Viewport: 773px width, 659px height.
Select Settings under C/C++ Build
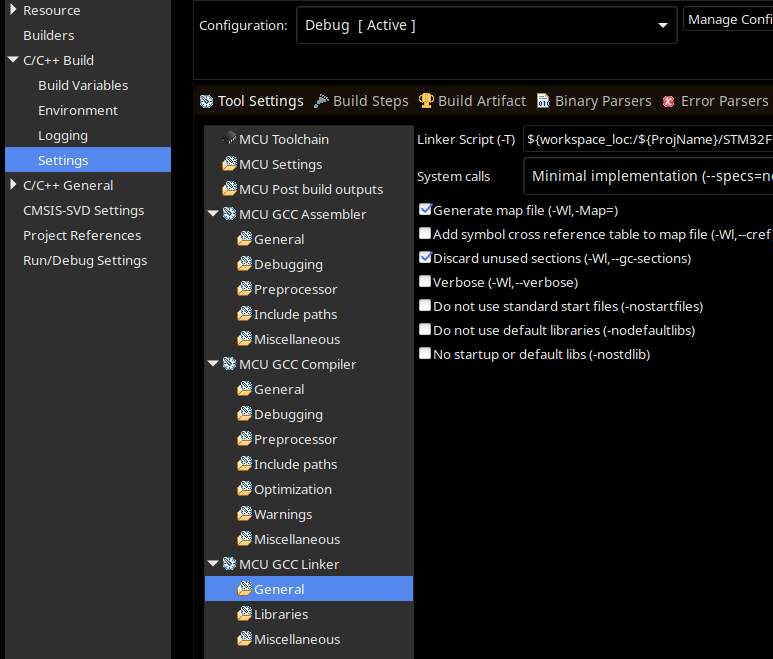88,160
